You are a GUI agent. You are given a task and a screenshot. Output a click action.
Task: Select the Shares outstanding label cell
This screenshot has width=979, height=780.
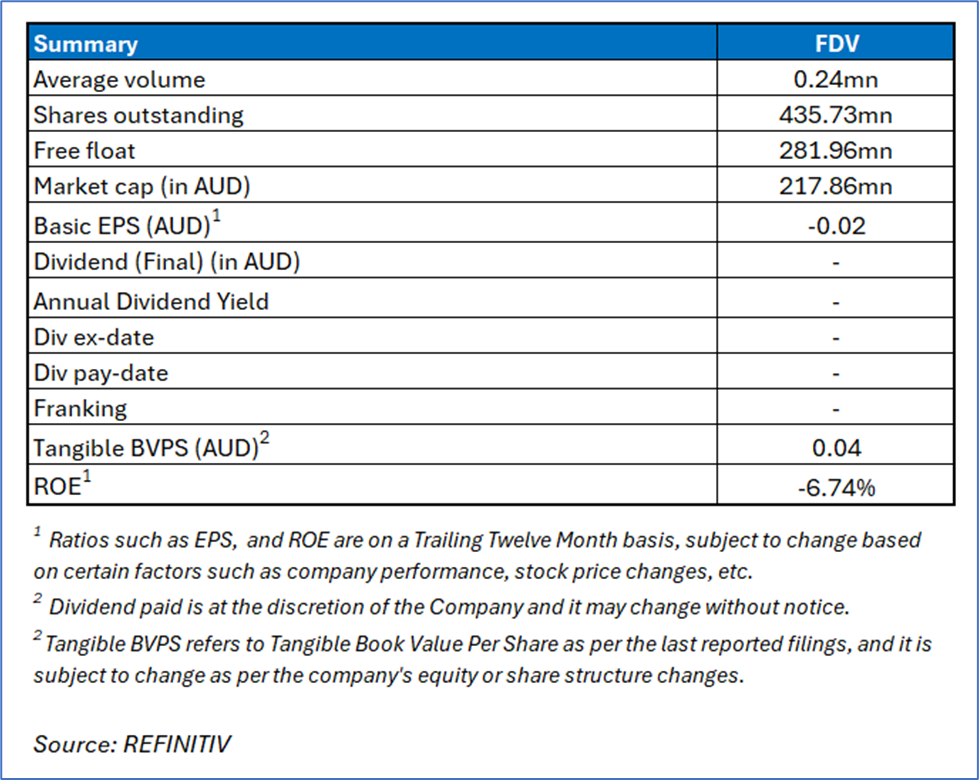click(x=138, y=115)
